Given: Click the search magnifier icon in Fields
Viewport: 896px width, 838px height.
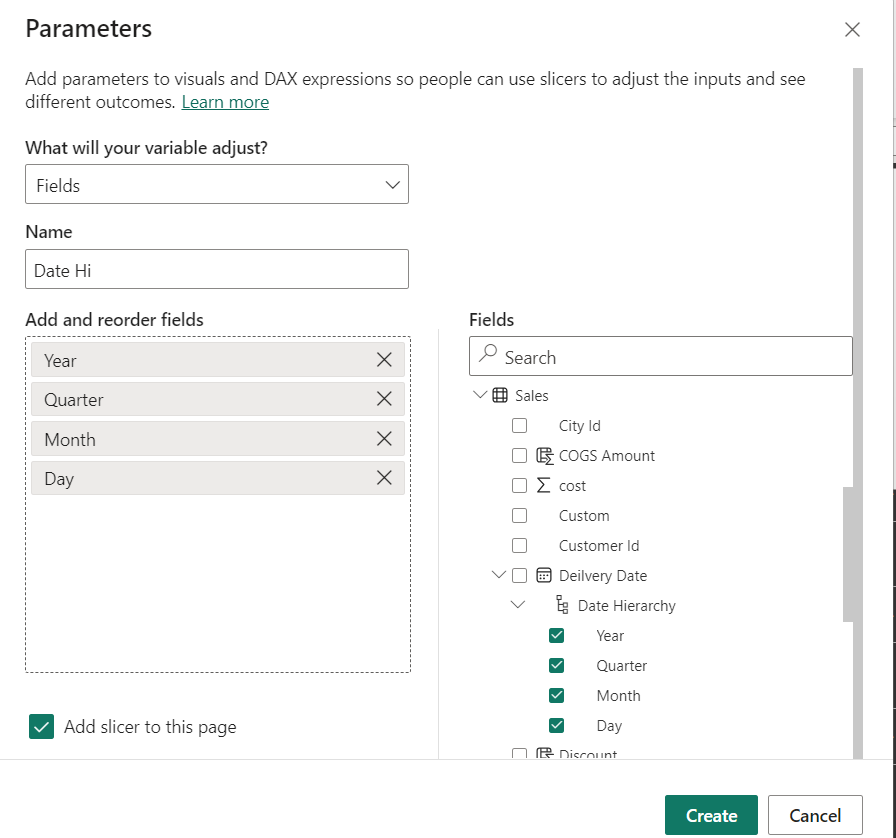Looking at the screenshot, I should (487, 354).
